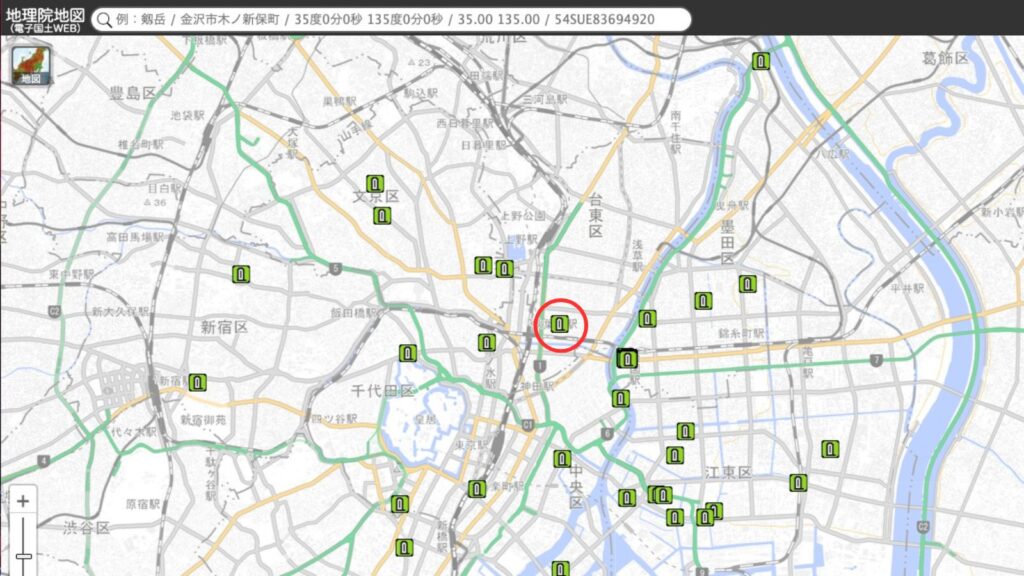1024x576 pixels.
Task: Select the marker circled in red
Action: 560,324
